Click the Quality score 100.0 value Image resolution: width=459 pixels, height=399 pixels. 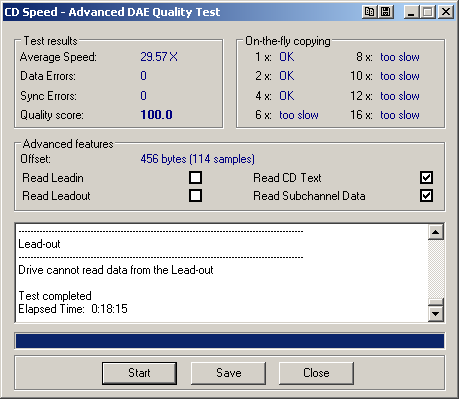coord(156,115)
